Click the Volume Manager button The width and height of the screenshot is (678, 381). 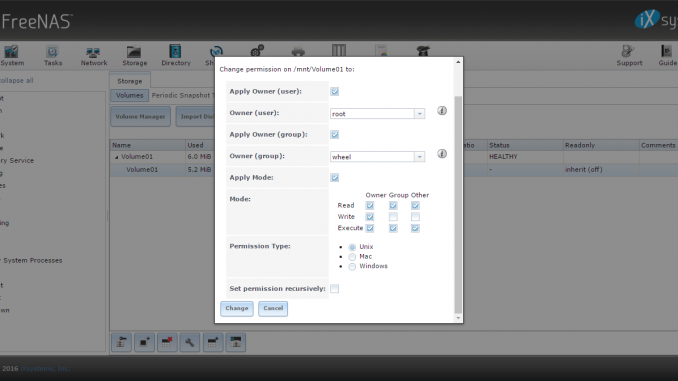[140, 116]
